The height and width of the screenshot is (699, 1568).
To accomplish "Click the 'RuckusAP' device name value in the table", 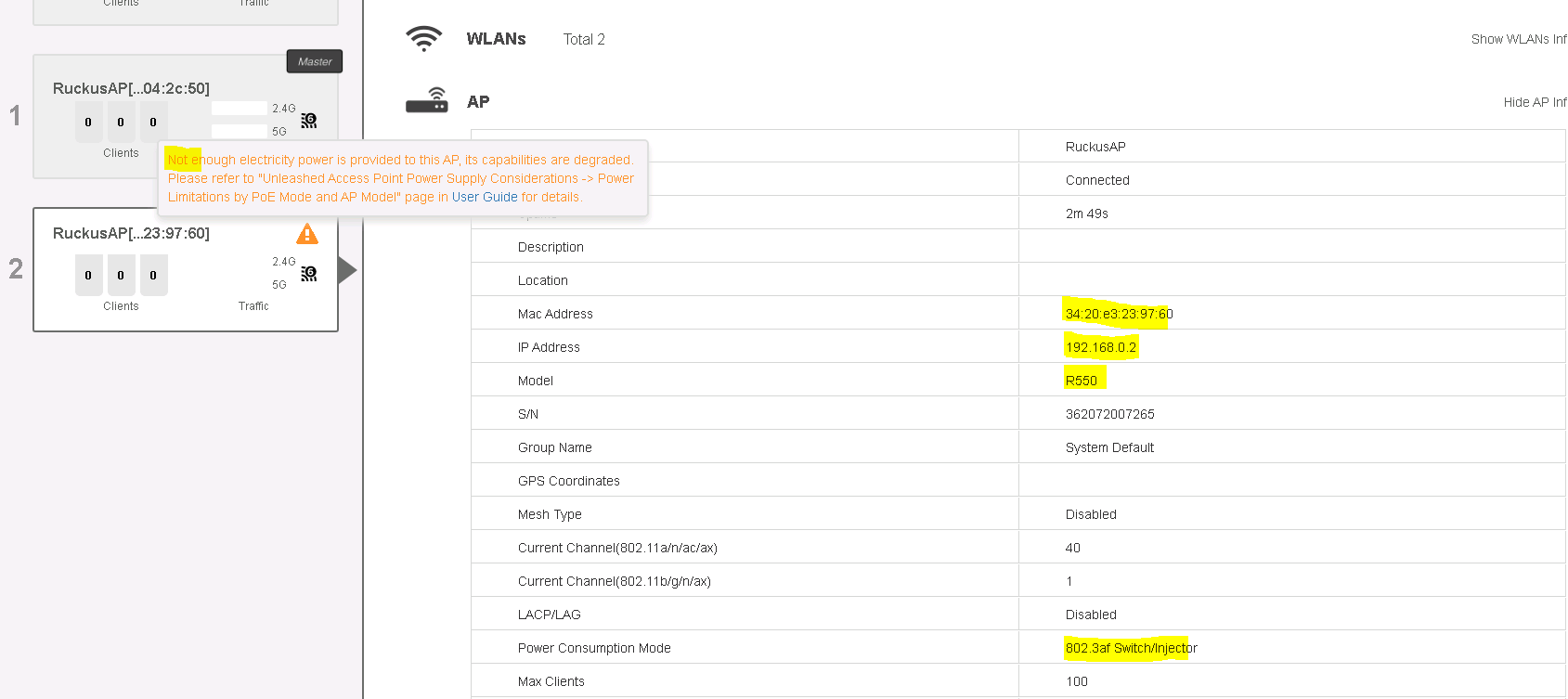I will (1095, 147).
